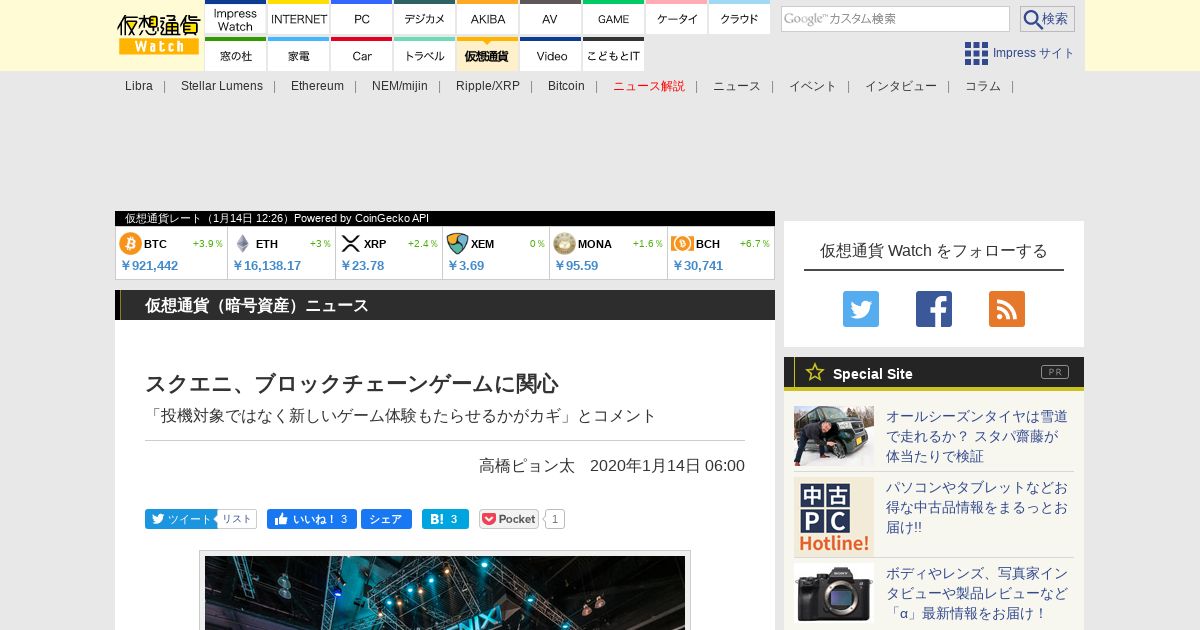Open the インタビュー section link

coord(901,86)
